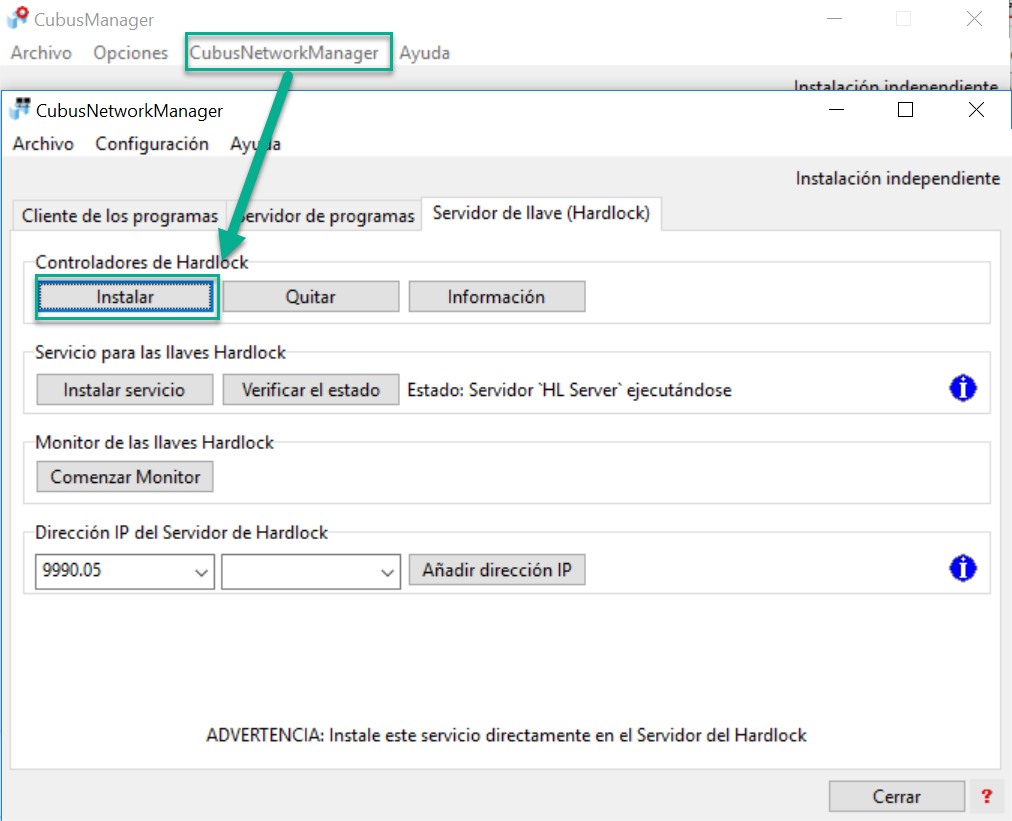Click the Añadir dirección IP button
Viewport: 1012px width, 821px height.
pos(497,570)
